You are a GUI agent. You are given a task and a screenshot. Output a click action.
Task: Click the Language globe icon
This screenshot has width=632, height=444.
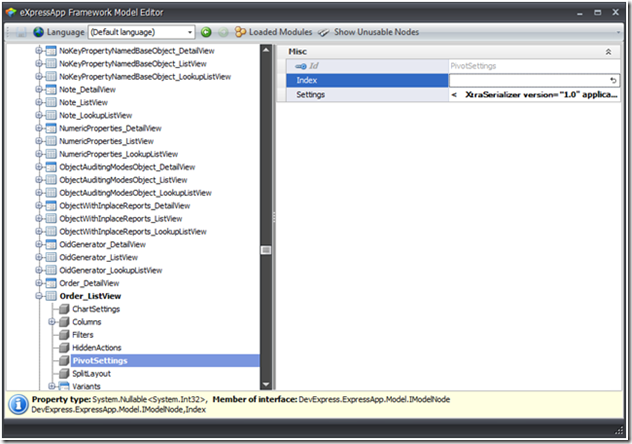(39, 32)
